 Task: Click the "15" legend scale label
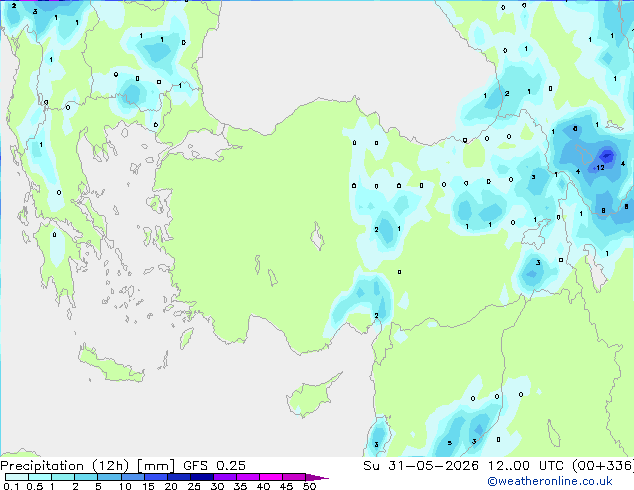pyautogui.click(x=148, y=486)
